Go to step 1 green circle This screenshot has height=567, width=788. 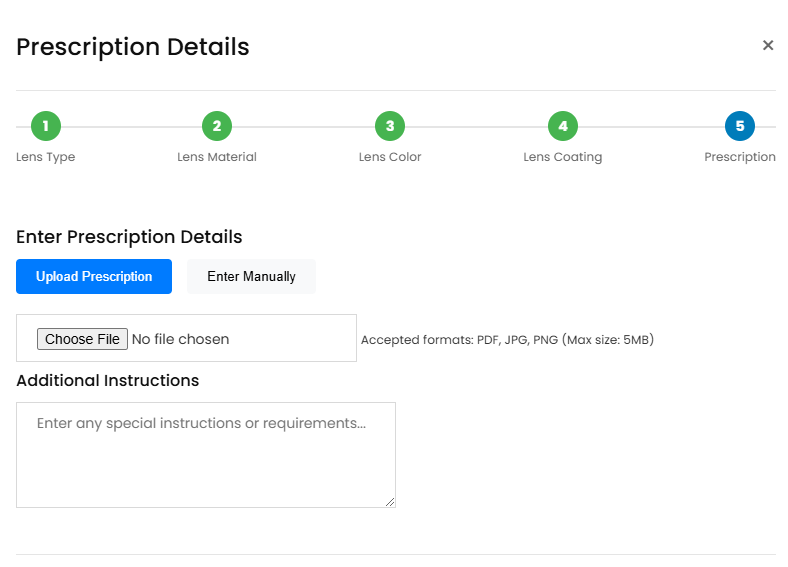pos(46,126)
